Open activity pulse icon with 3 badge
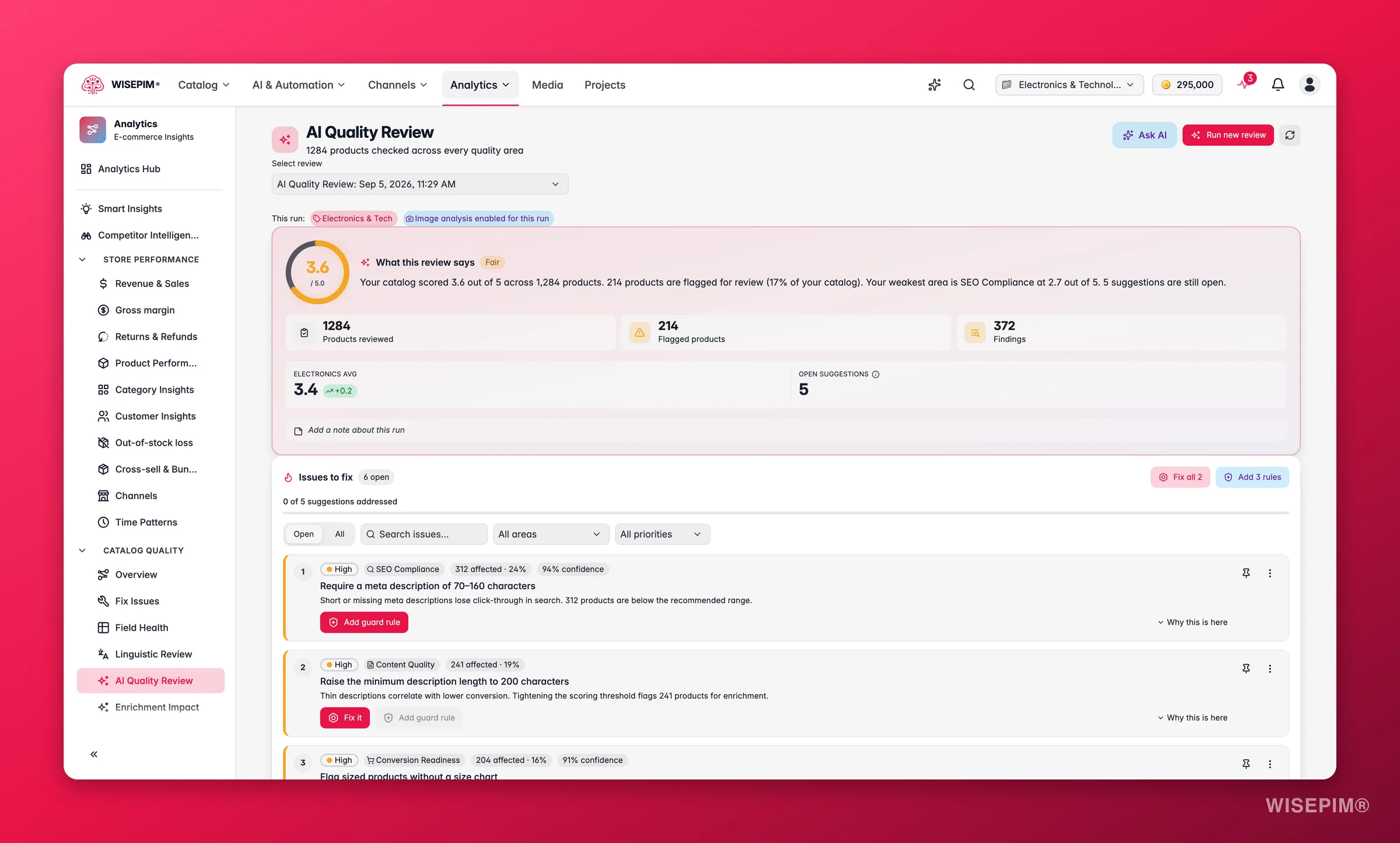 tap(1245, 83)
